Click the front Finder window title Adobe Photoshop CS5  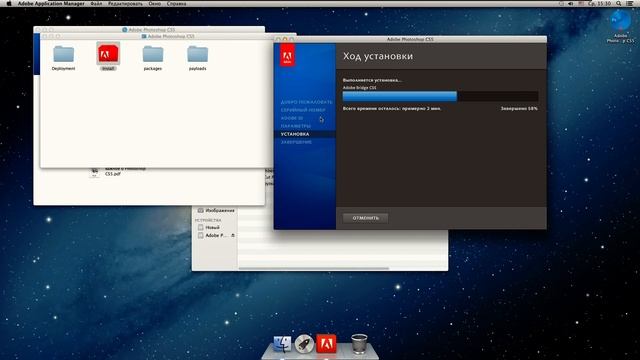pyautogui.click(x=171, y=36)
